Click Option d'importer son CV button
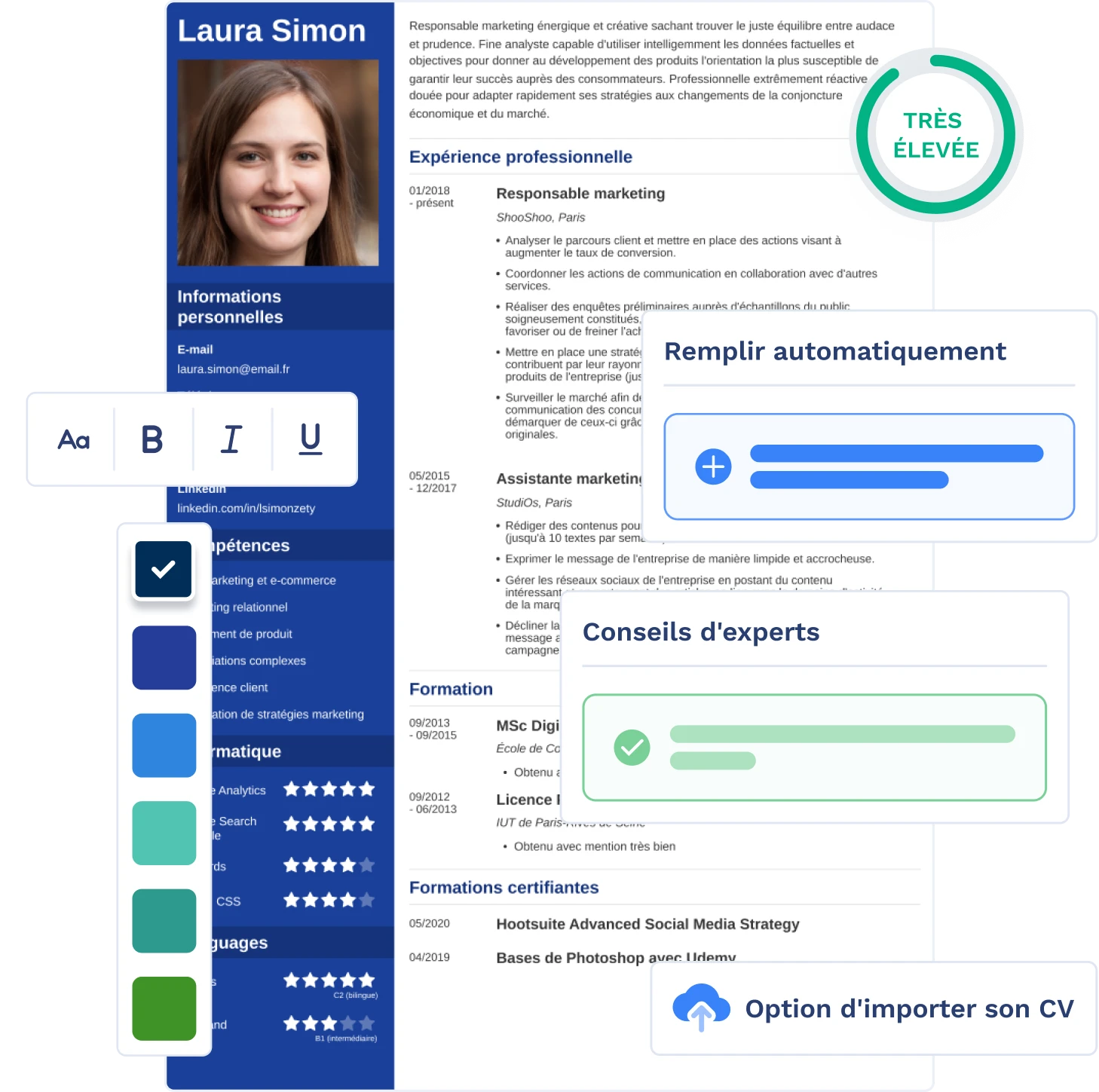This screenshot has height=1092, width=1099. 874,1008
